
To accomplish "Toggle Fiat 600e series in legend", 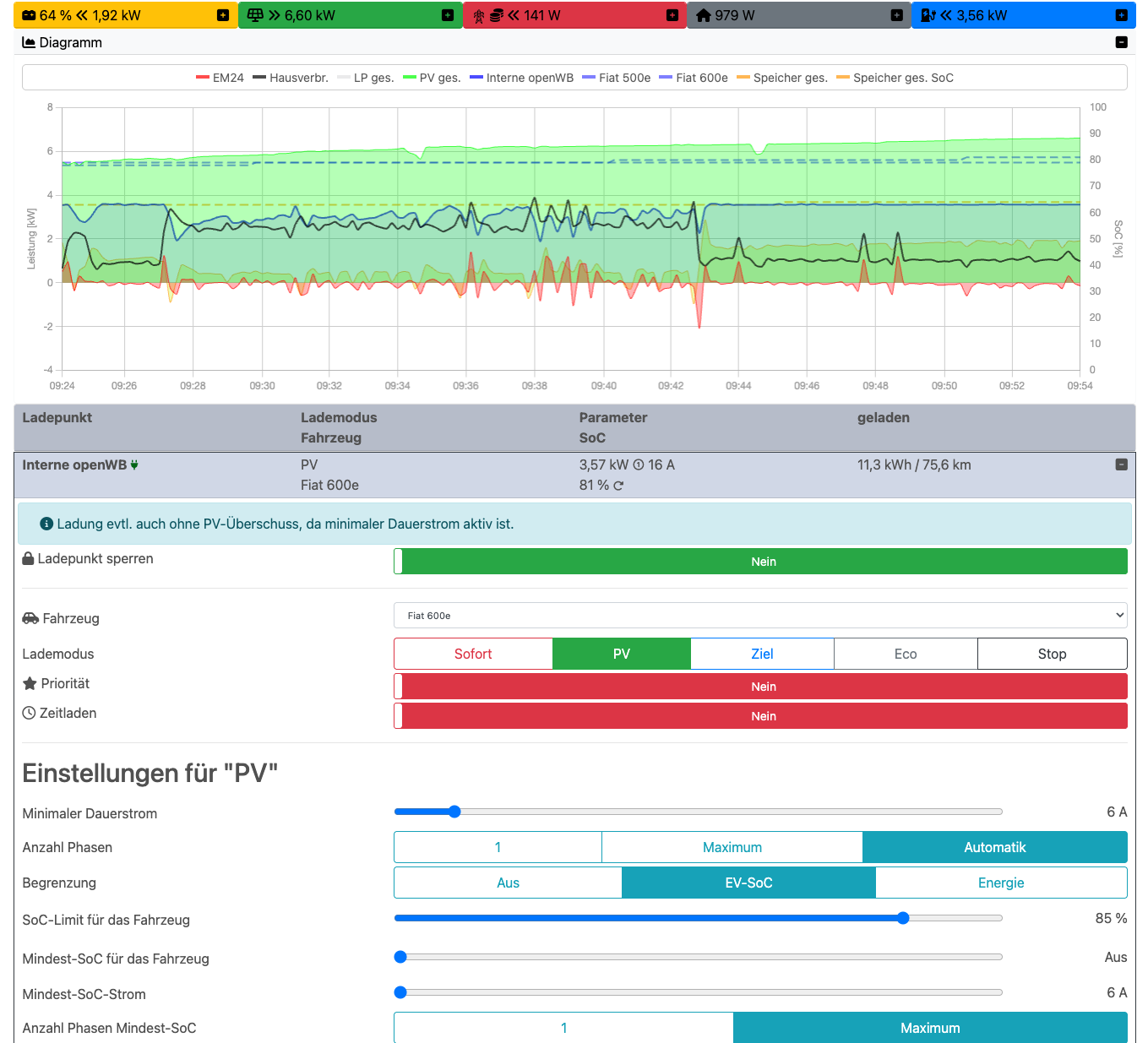I will 694,78.
